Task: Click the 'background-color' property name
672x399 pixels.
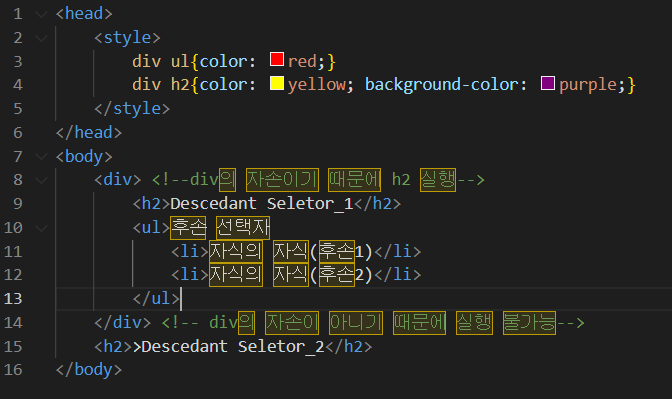Action: point(441,85)
